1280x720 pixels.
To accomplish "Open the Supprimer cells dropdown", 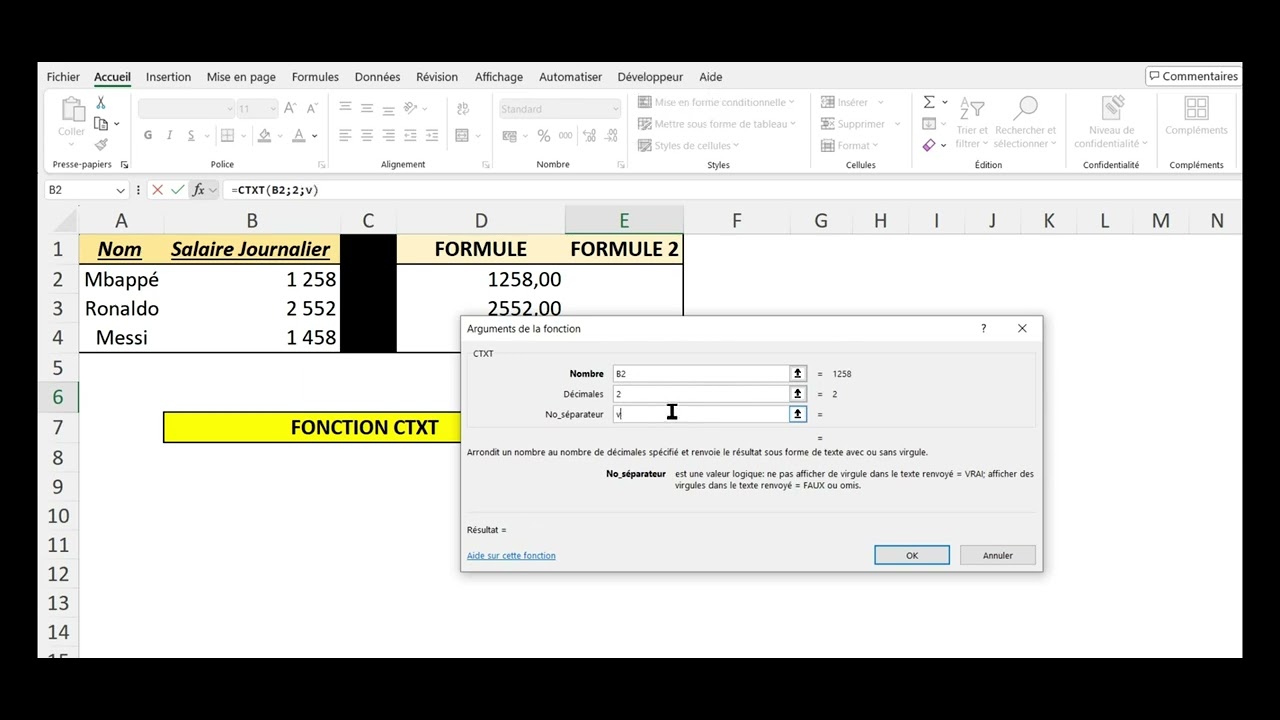I will 860,124.
